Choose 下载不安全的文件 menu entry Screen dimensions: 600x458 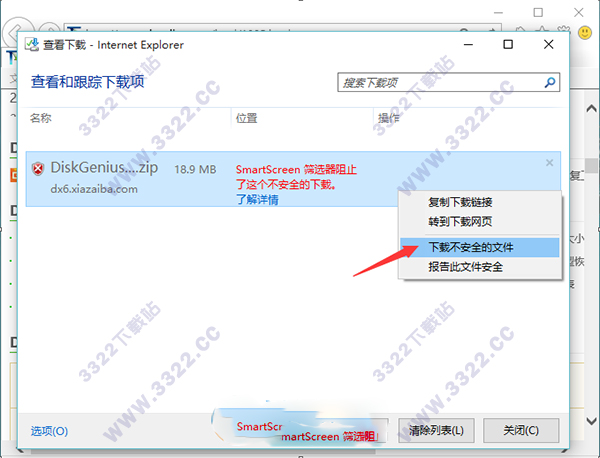(480, 248)
